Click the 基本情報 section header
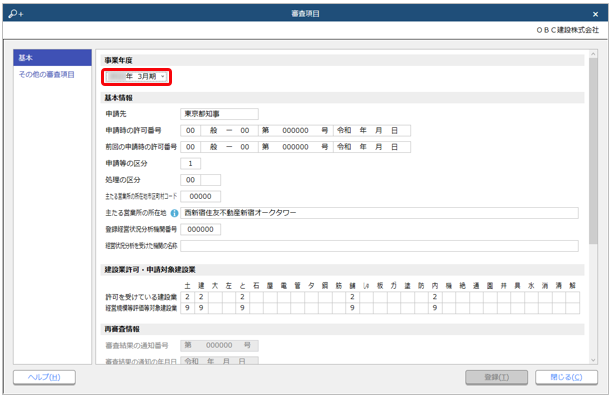 [343, 98]
